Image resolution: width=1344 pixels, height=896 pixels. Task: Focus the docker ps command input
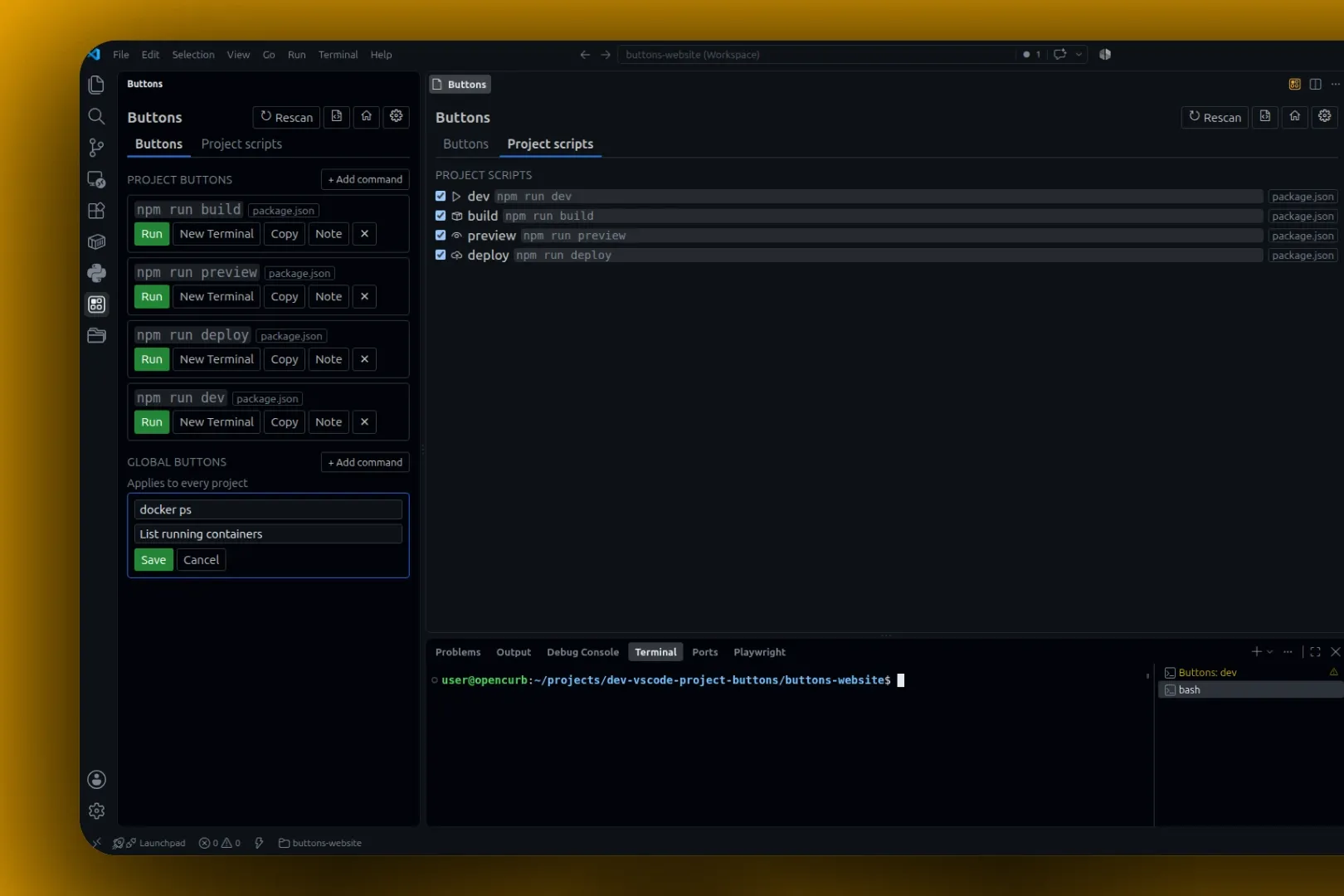pos(268,509)
